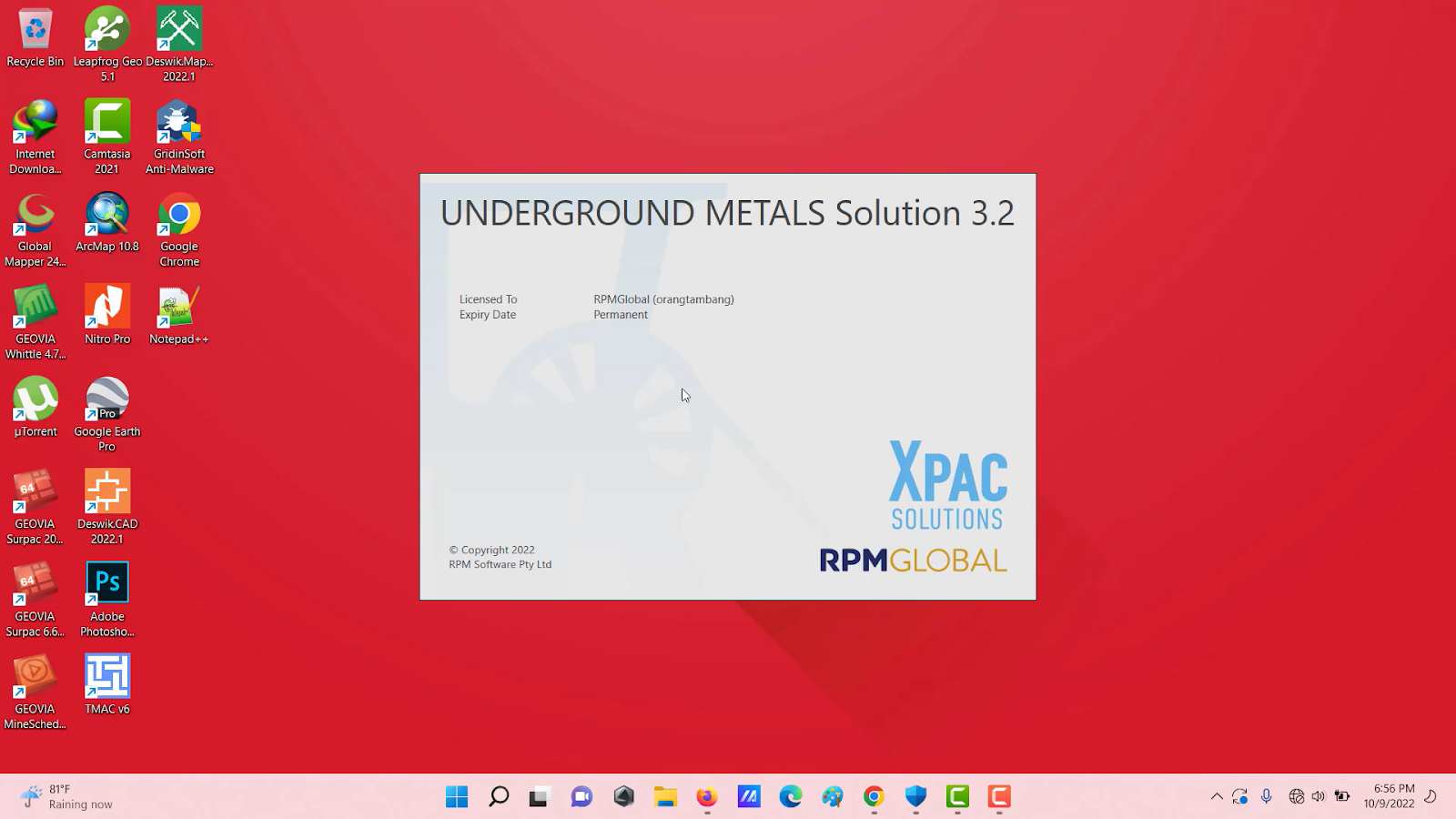Open battery status in system tray

(1342, 797)
